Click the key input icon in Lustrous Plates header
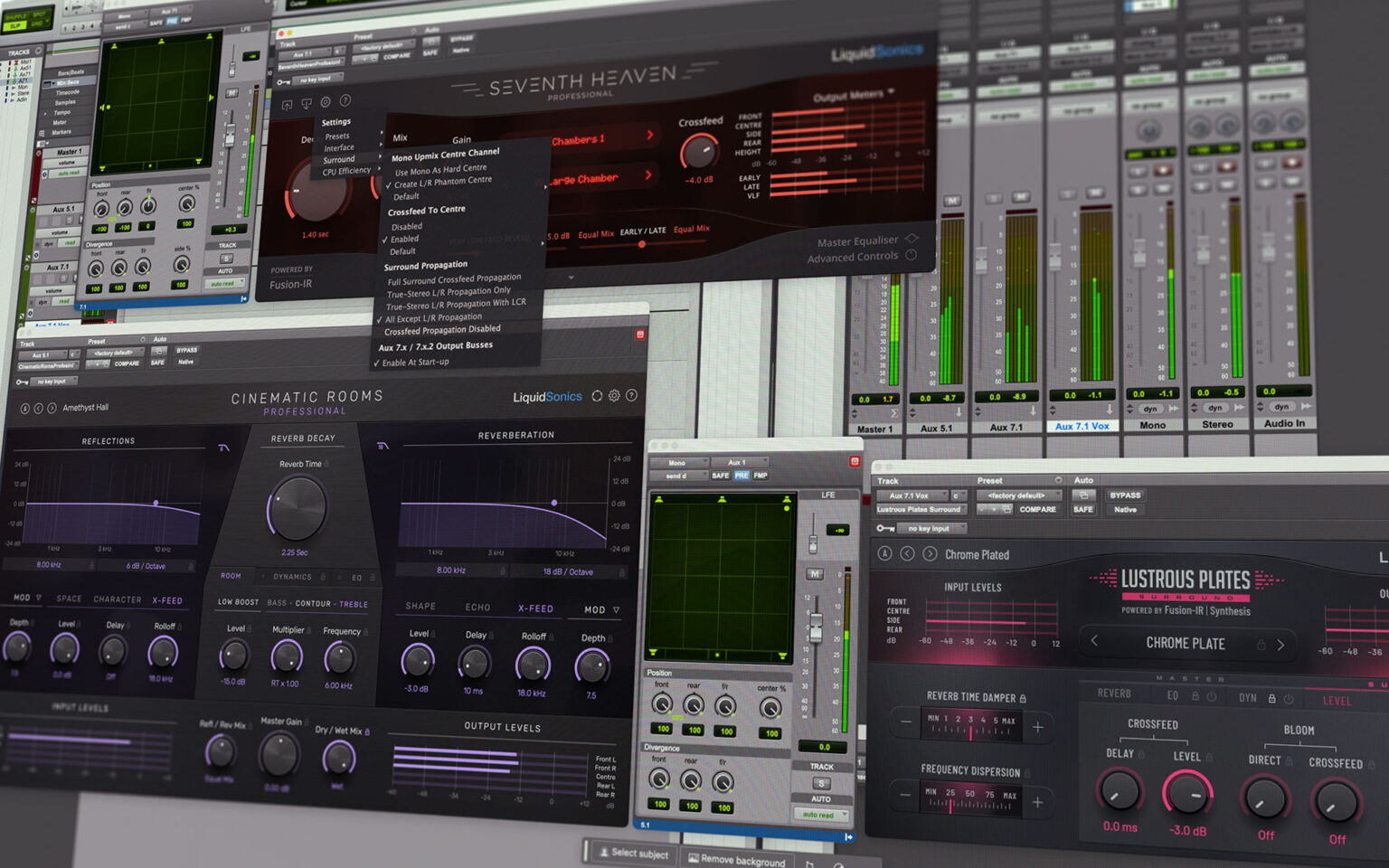Viewport: 1389px width, 868px height. [x=884, y=527]
